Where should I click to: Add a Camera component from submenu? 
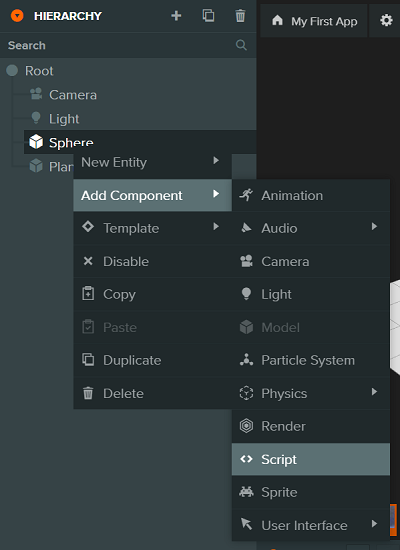tap(311, 261)
